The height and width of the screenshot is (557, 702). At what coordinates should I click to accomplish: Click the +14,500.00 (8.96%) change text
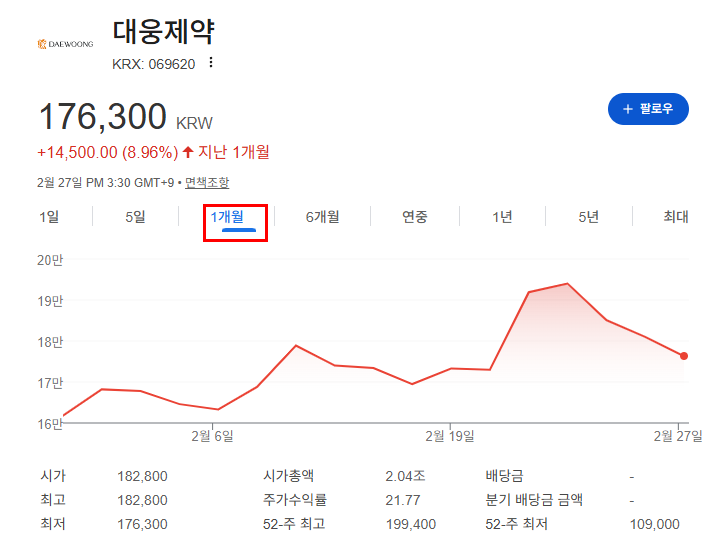coord(107,153)
